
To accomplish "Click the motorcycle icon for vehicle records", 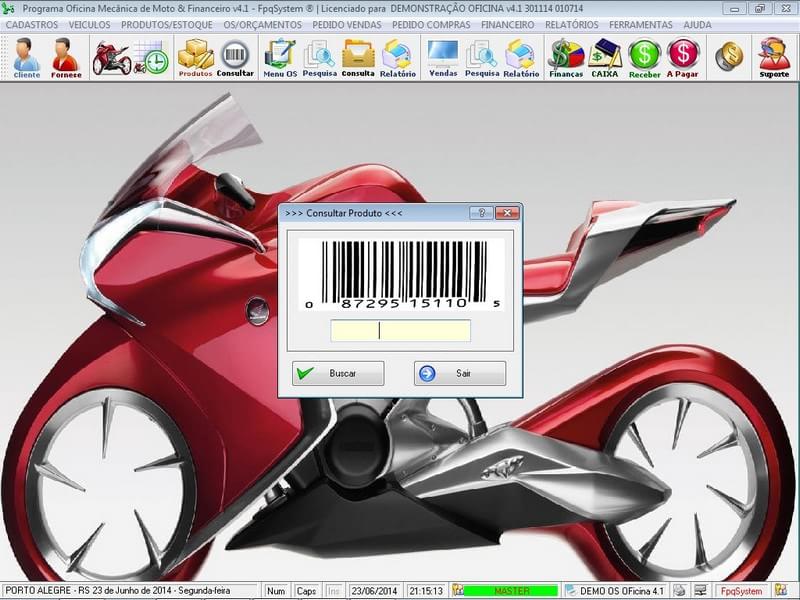I will pyautogui.click(x=110, y=55).
